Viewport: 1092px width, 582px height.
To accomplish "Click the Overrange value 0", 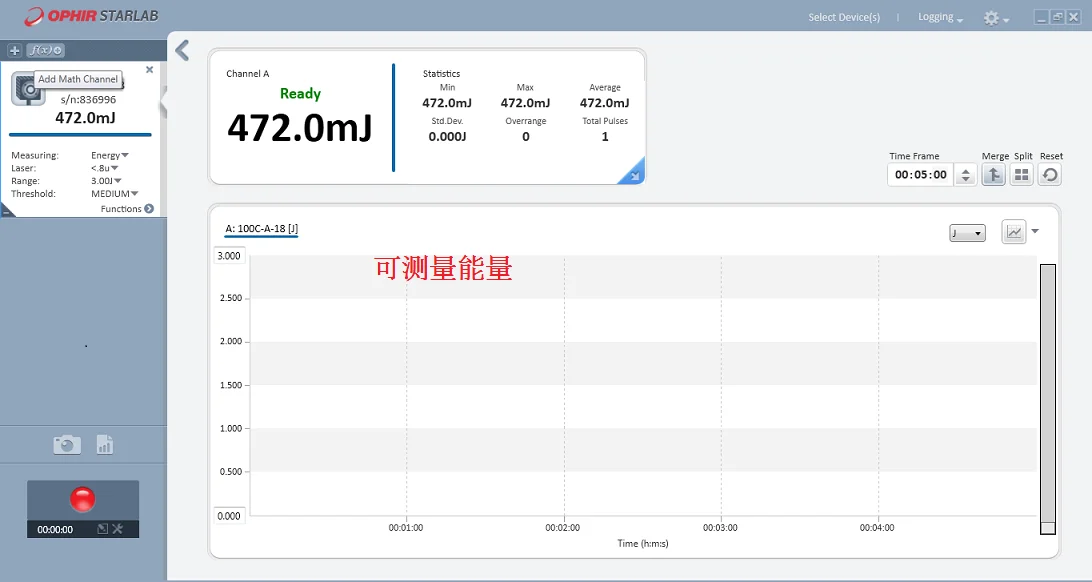I will [x=526, y=136].
